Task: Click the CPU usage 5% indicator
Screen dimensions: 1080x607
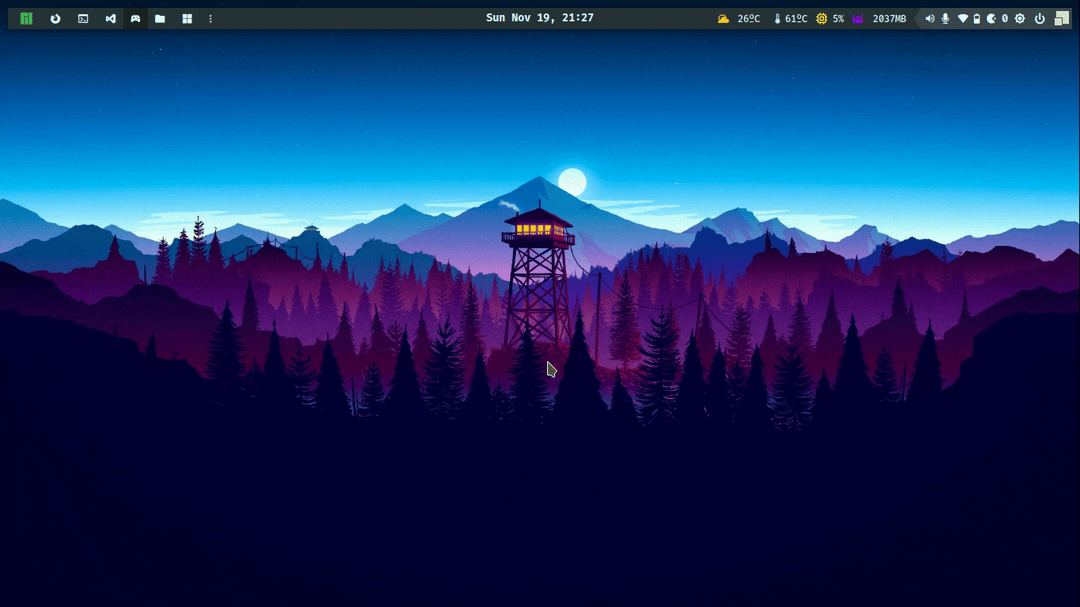Action: pos(830,19)
